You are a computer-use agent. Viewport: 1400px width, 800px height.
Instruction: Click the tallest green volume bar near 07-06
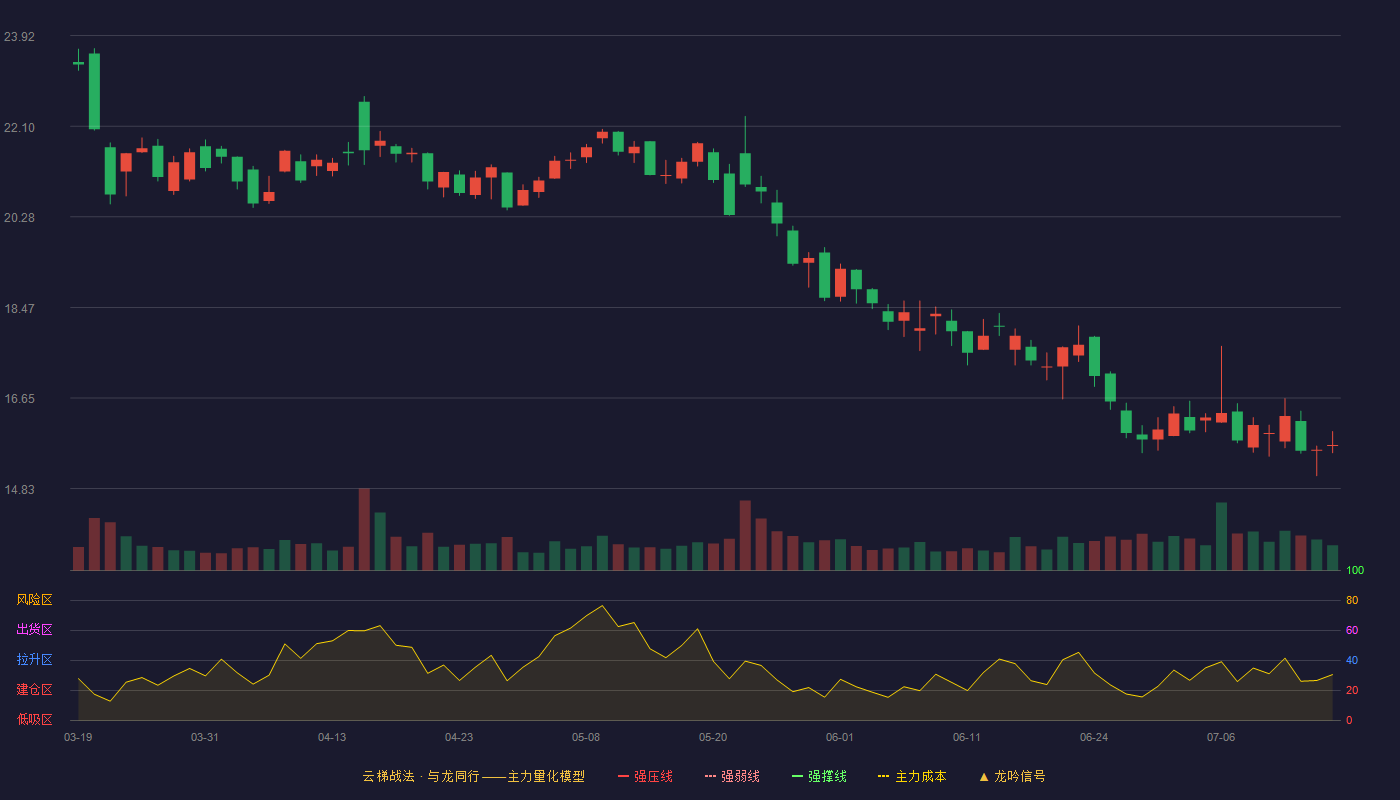point(1221,536)
